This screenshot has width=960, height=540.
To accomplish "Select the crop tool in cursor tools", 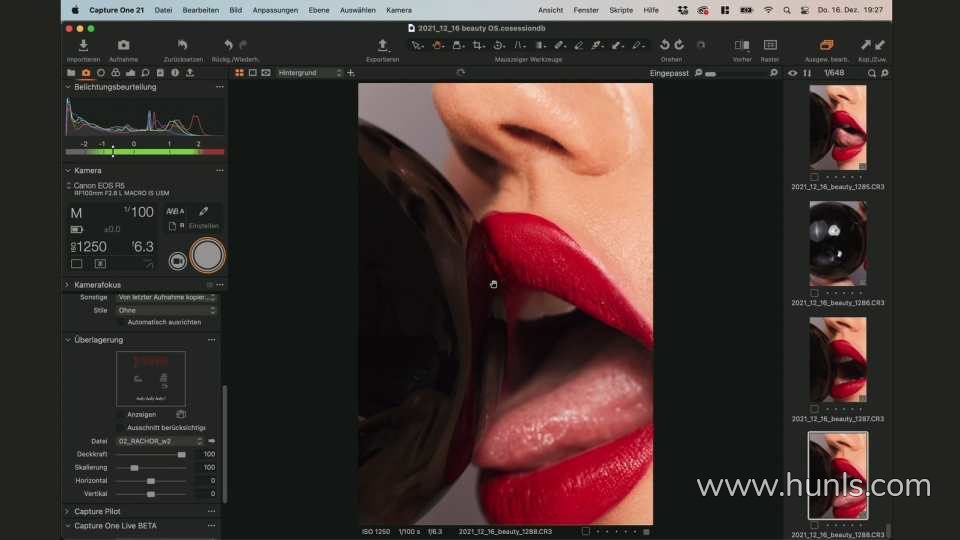I will [479, 46].
